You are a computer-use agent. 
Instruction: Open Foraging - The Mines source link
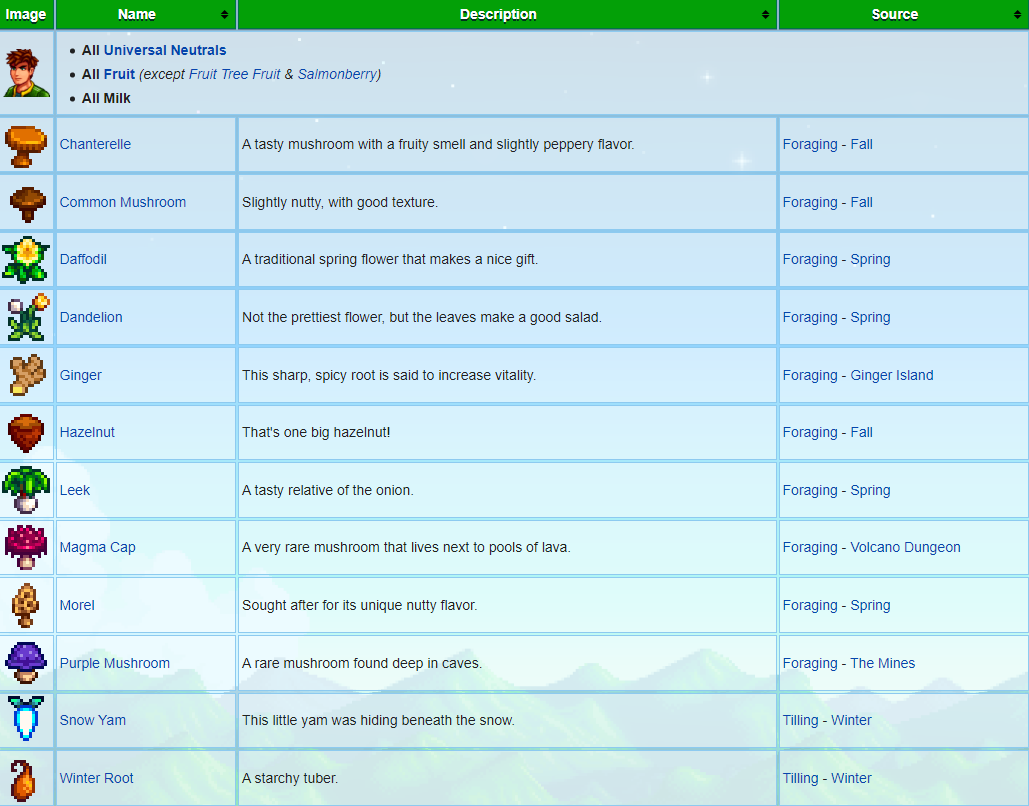point(849,663)
